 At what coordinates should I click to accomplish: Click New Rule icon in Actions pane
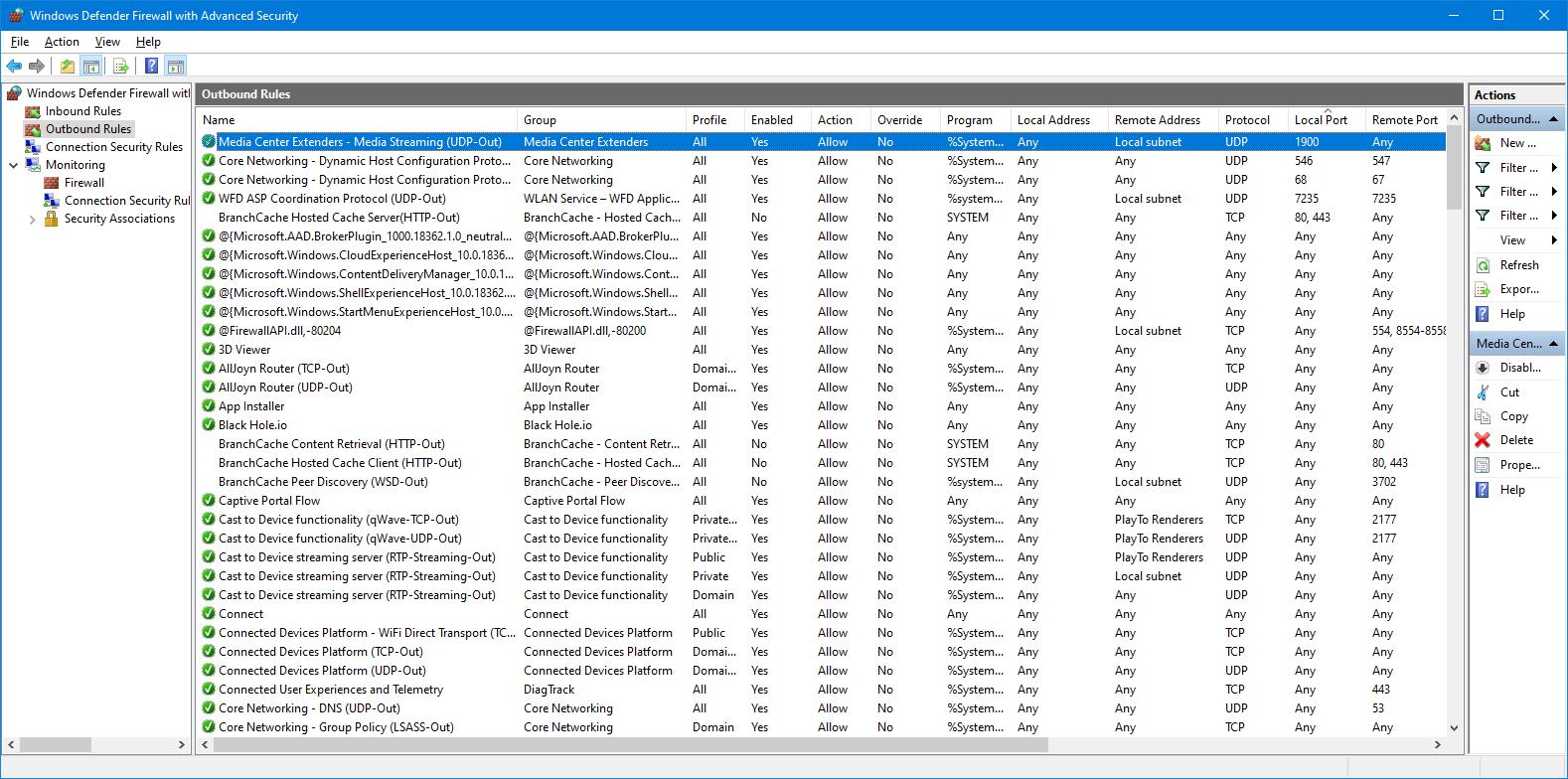tap(1483, 143)
